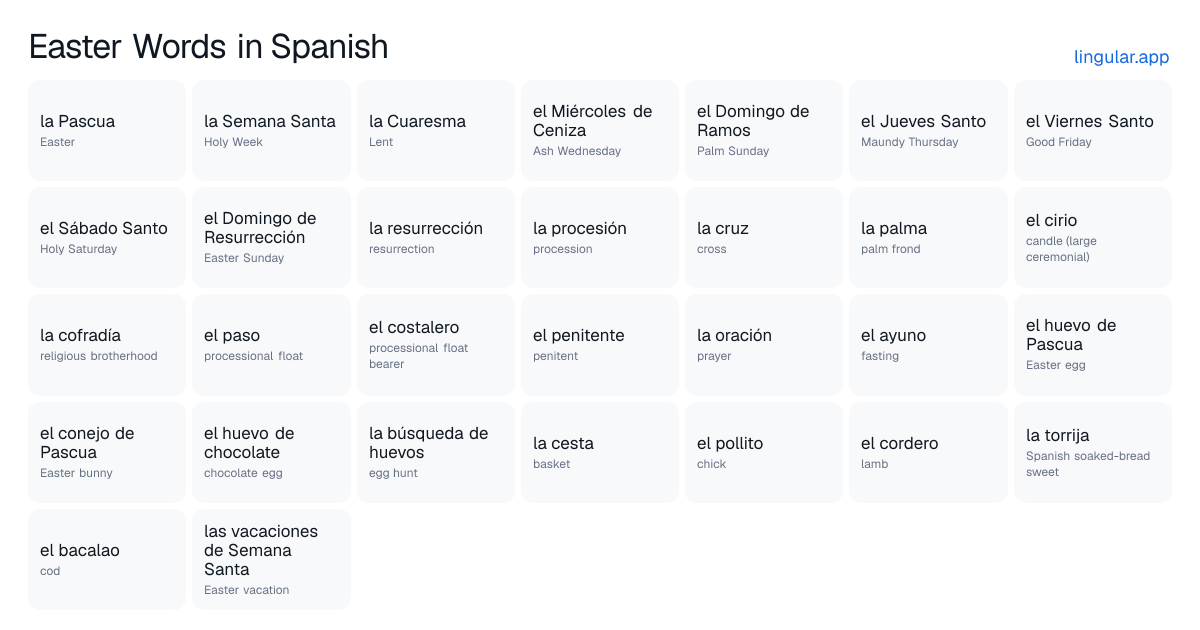
Task: Select the 'el ayuno' fasting card
Action: [x=928, y=344]
